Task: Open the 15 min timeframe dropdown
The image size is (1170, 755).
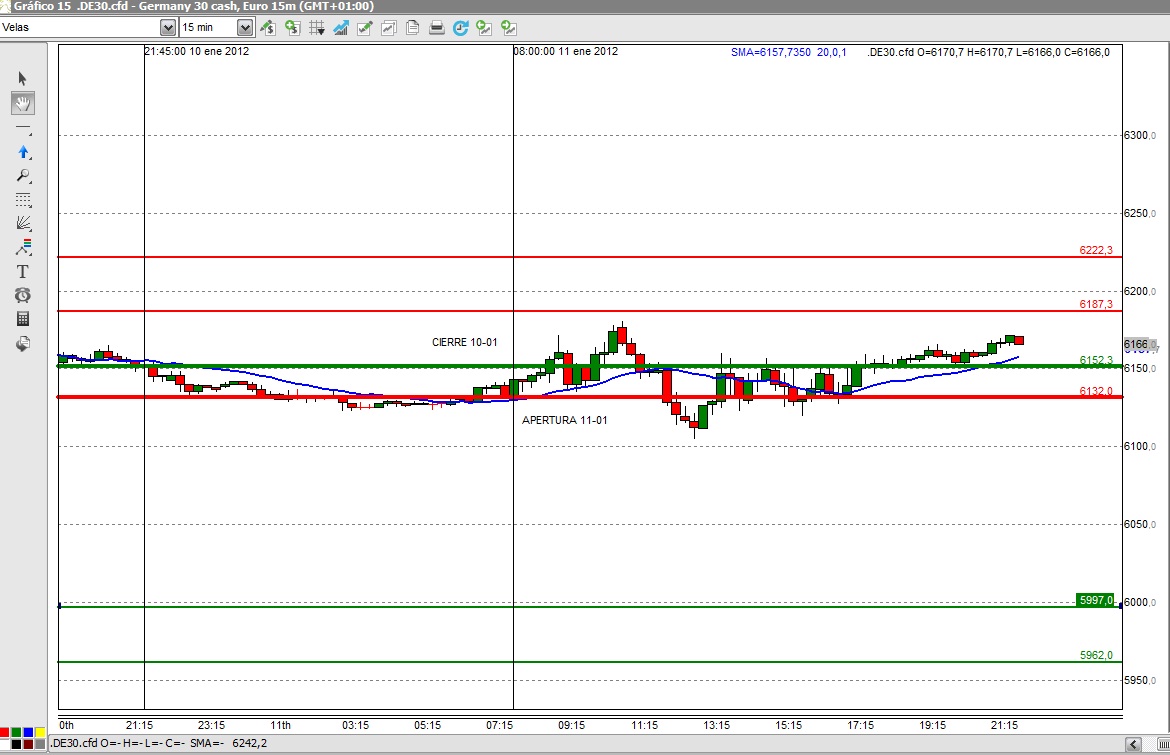Action: point(245,28)
